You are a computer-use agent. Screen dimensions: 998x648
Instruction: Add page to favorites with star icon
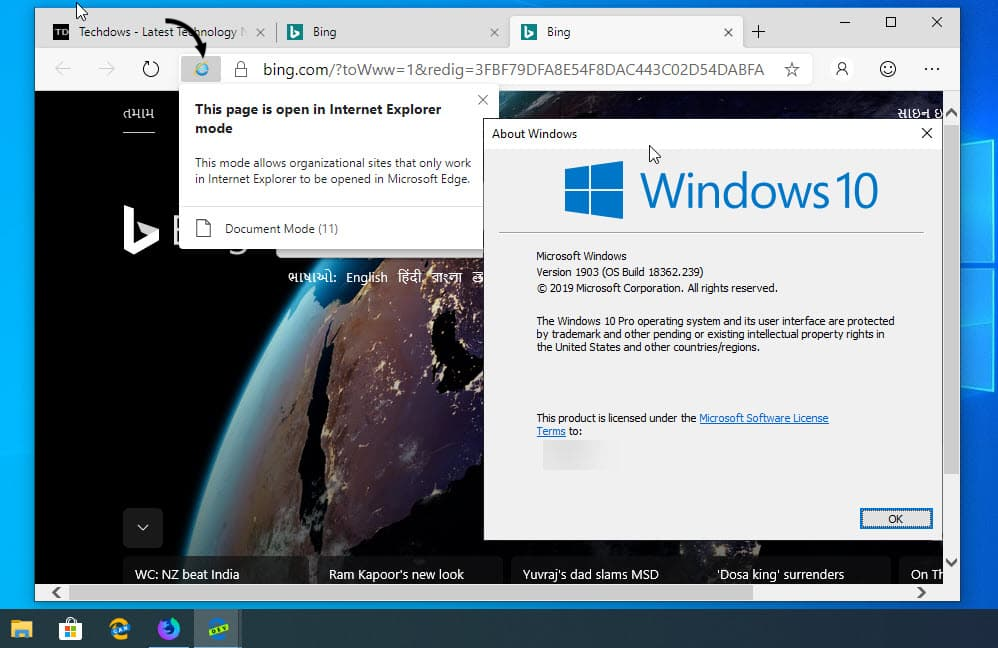click(791, 69)
